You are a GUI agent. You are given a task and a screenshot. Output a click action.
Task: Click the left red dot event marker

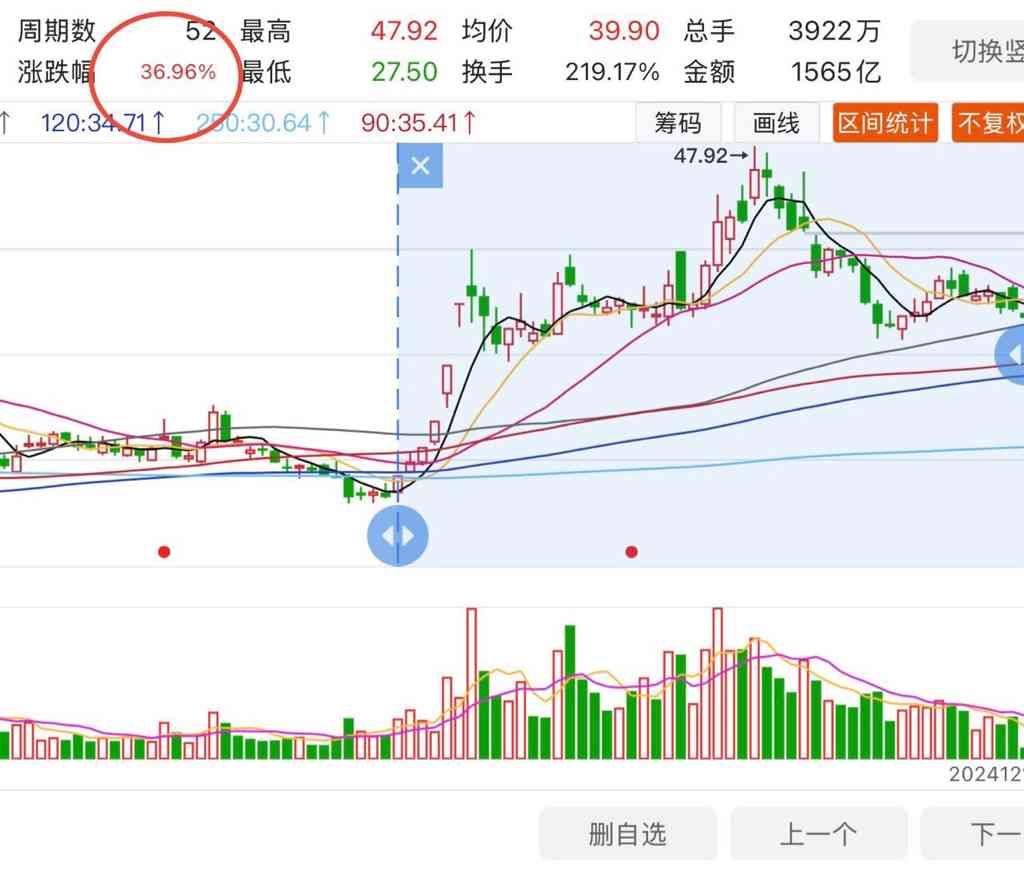click(164, 551)
